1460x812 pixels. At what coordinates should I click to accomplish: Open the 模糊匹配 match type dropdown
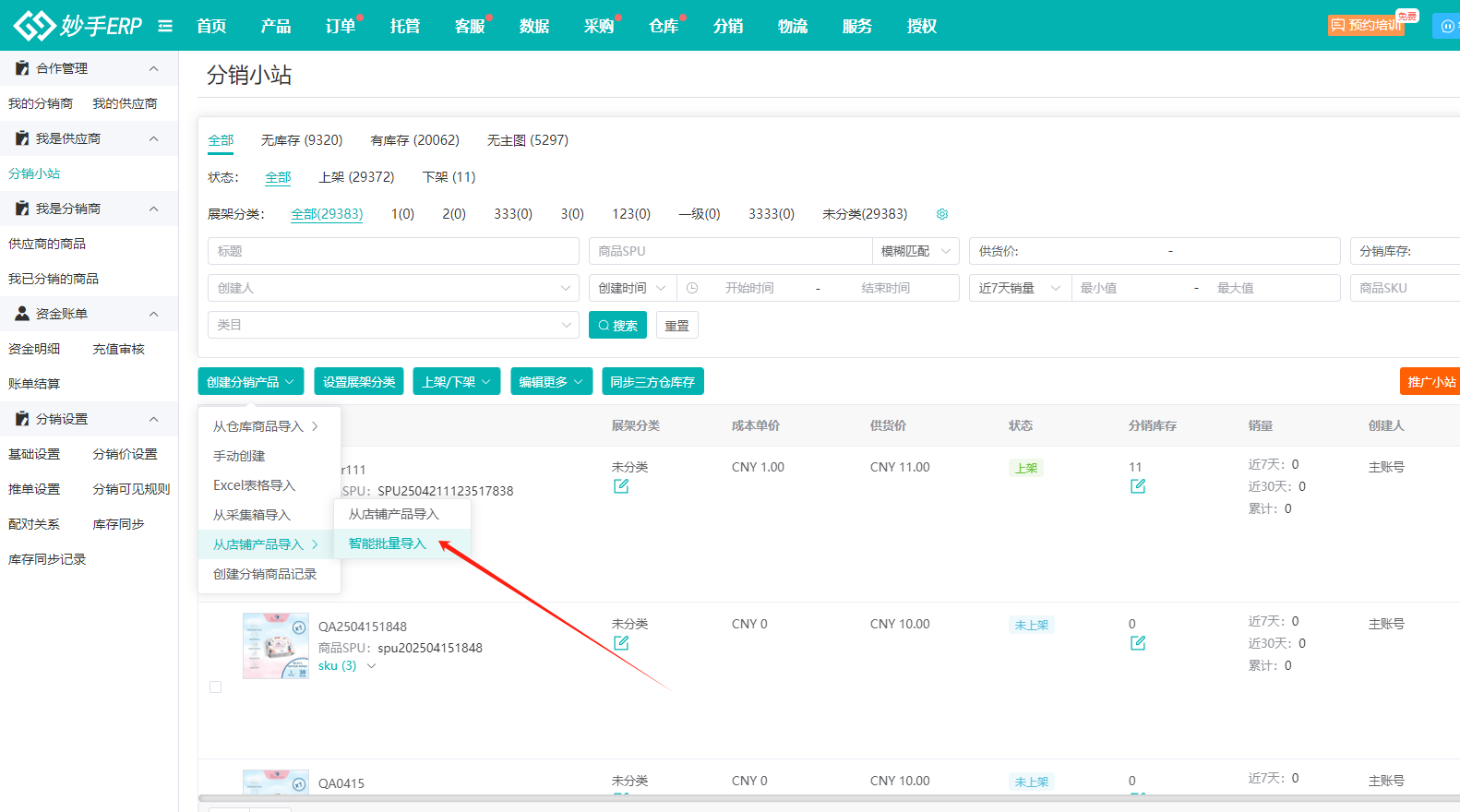point(915,251)
